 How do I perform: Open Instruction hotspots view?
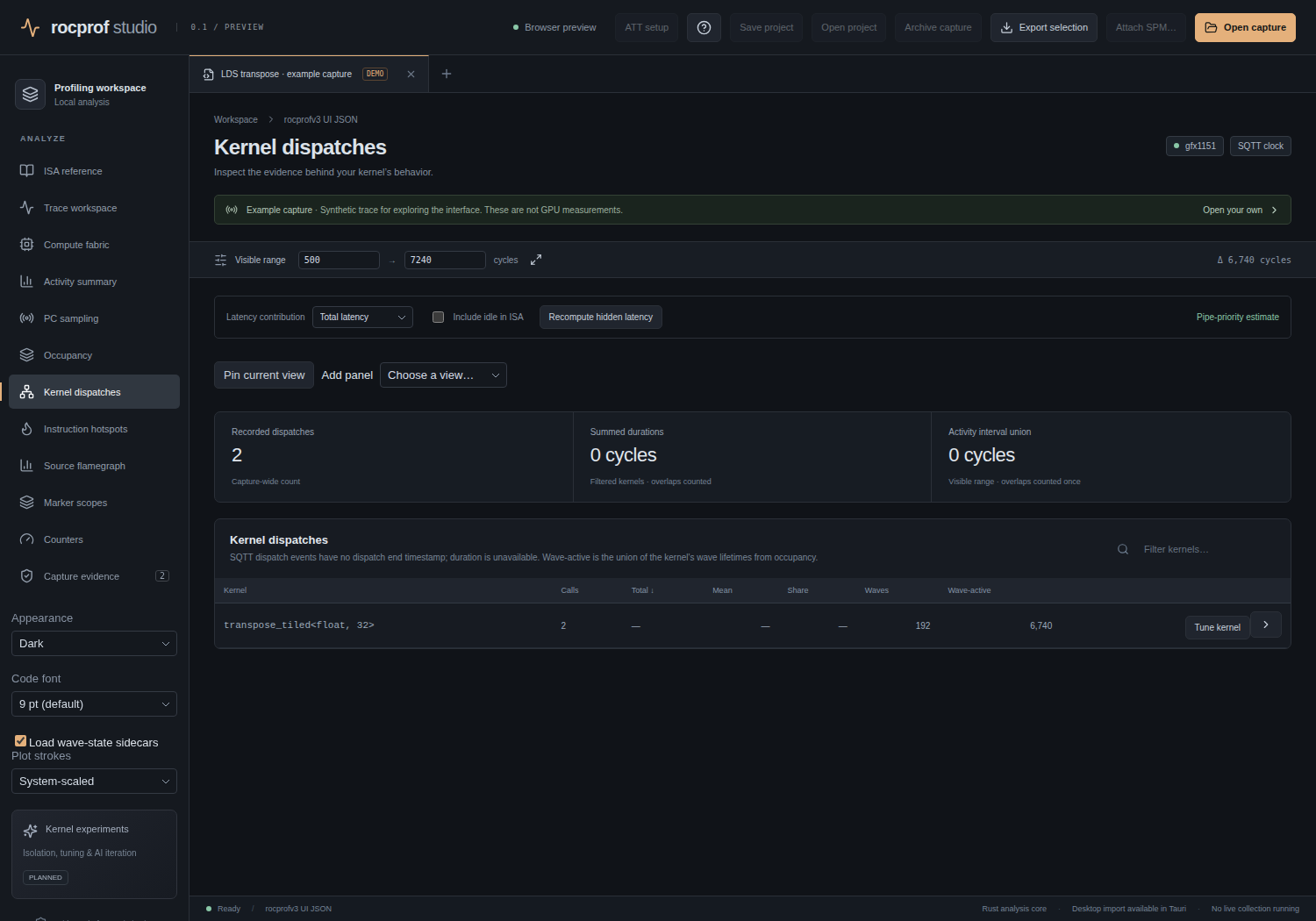(x=95, y=429)
